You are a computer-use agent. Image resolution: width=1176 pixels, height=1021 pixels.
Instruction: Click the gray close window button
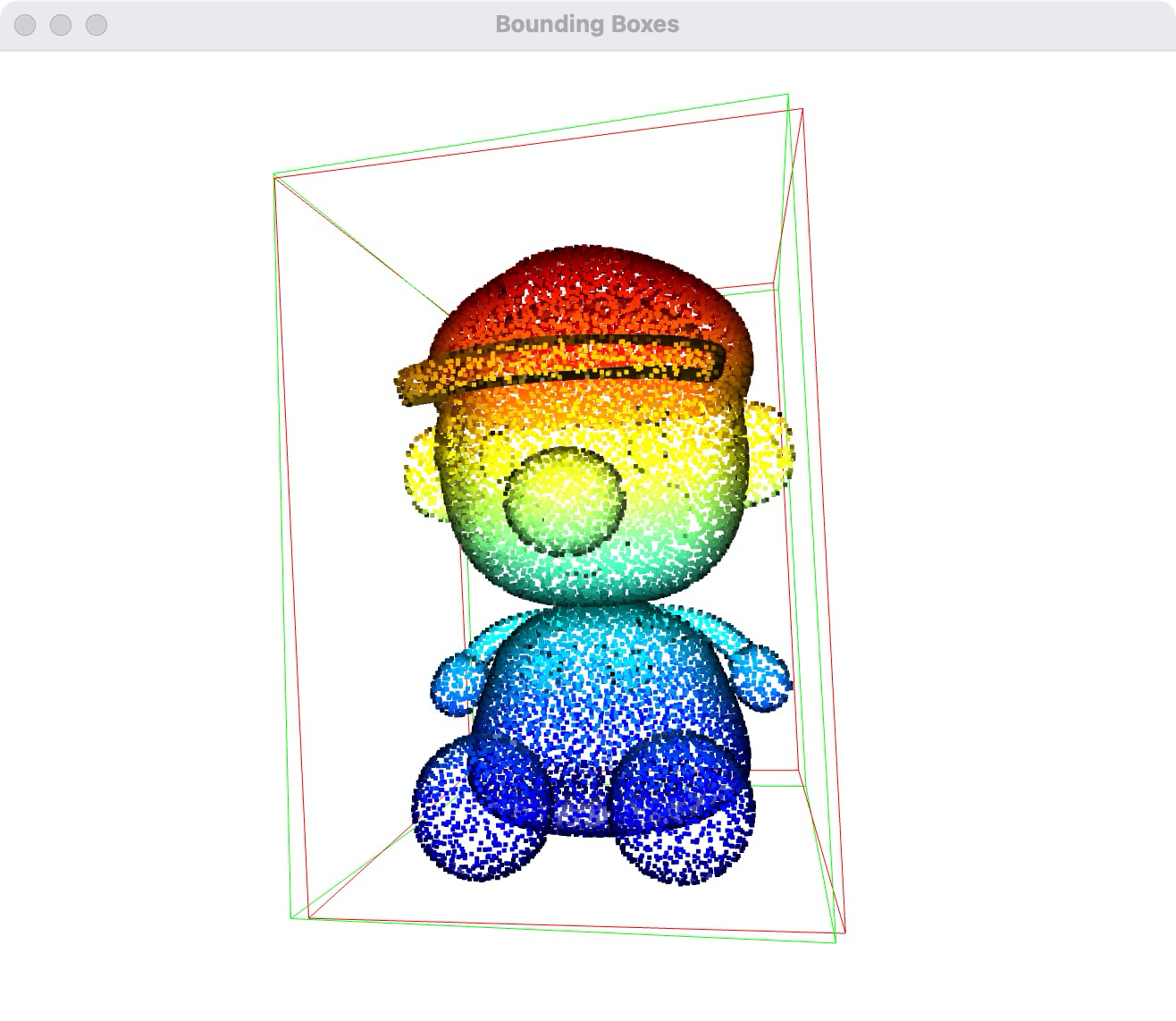(25, 25)
